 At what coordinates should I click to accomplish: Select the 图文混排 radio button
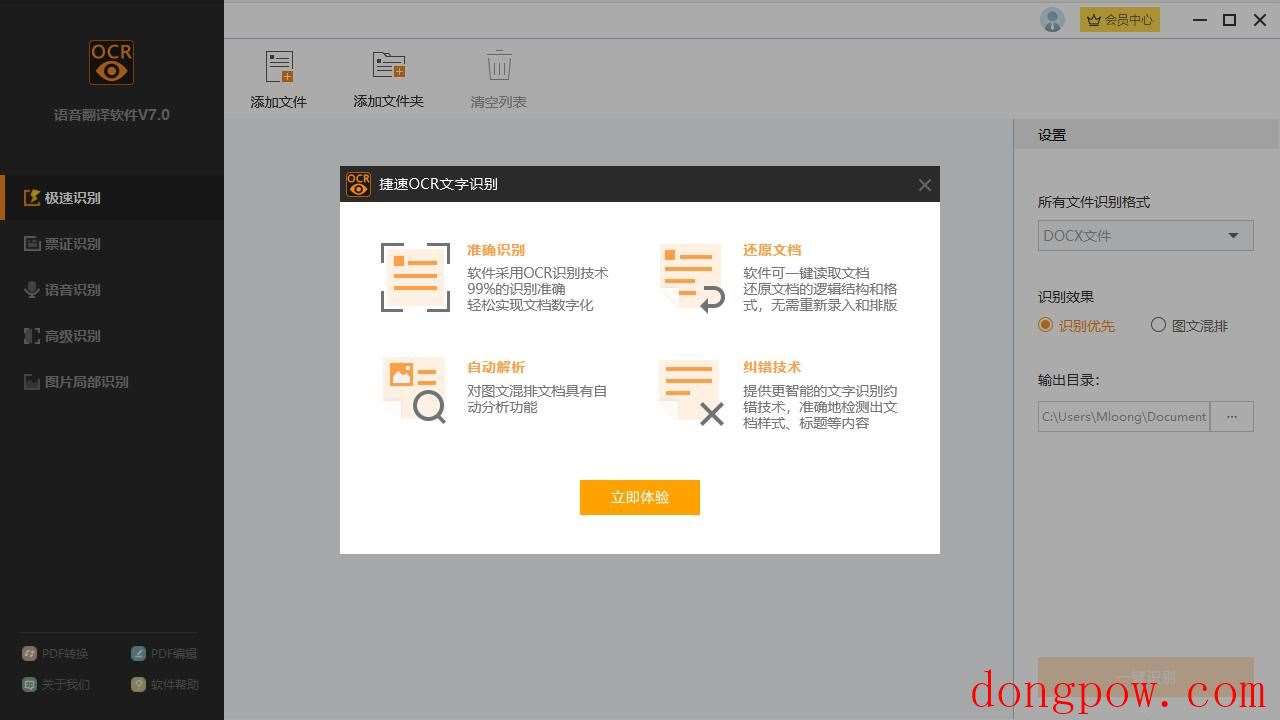(x=1158, y=325)
